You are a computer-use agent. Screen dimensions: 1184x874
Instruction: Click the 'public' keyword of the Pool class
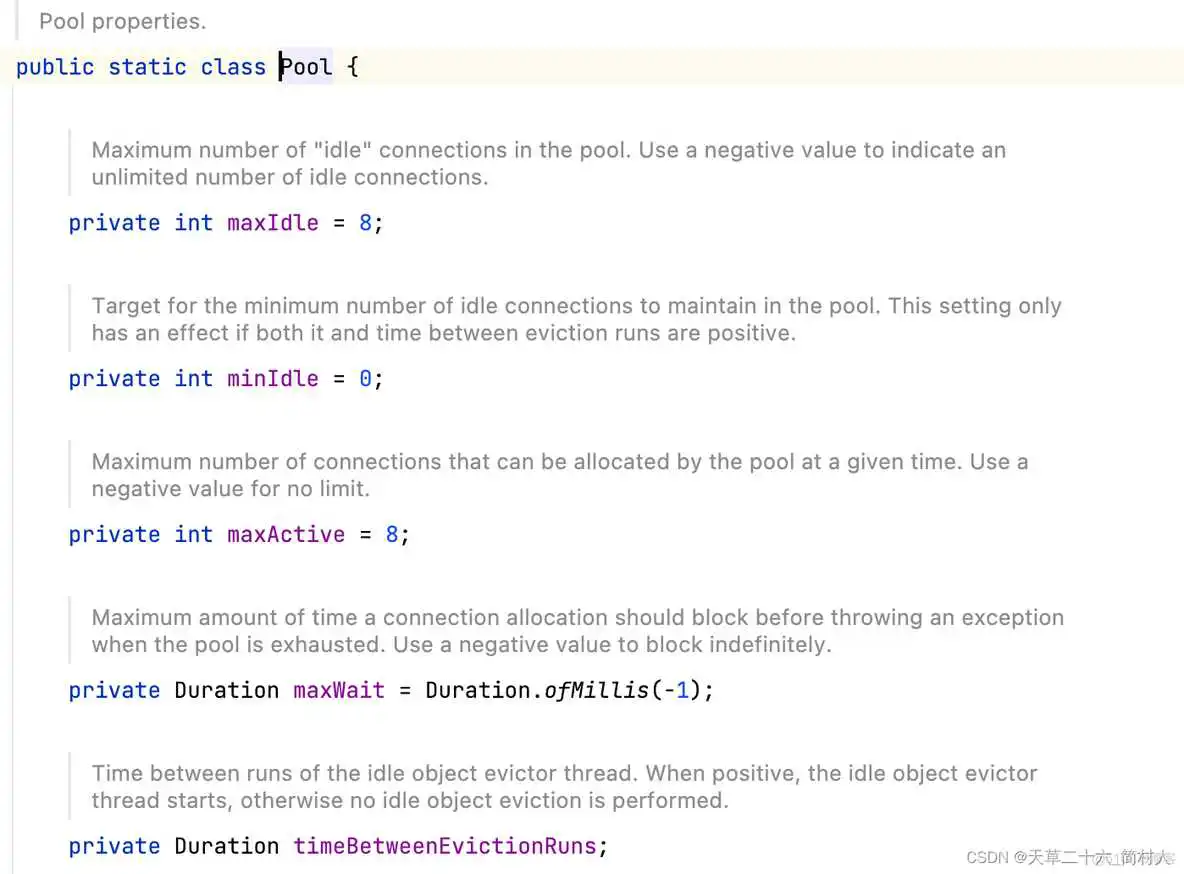[55, 68]
